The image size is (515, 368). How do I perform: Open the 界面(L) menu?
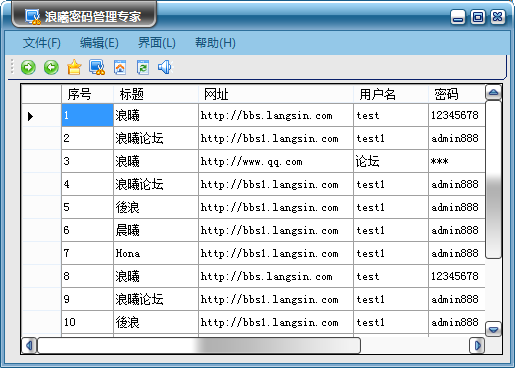[157, 43]
